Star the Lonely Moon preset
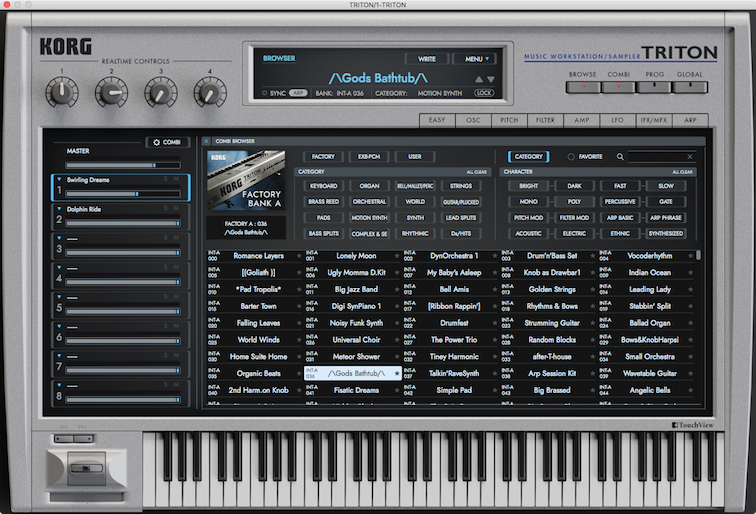This screenshot has height=514, width=756. (x=397, y=256)
